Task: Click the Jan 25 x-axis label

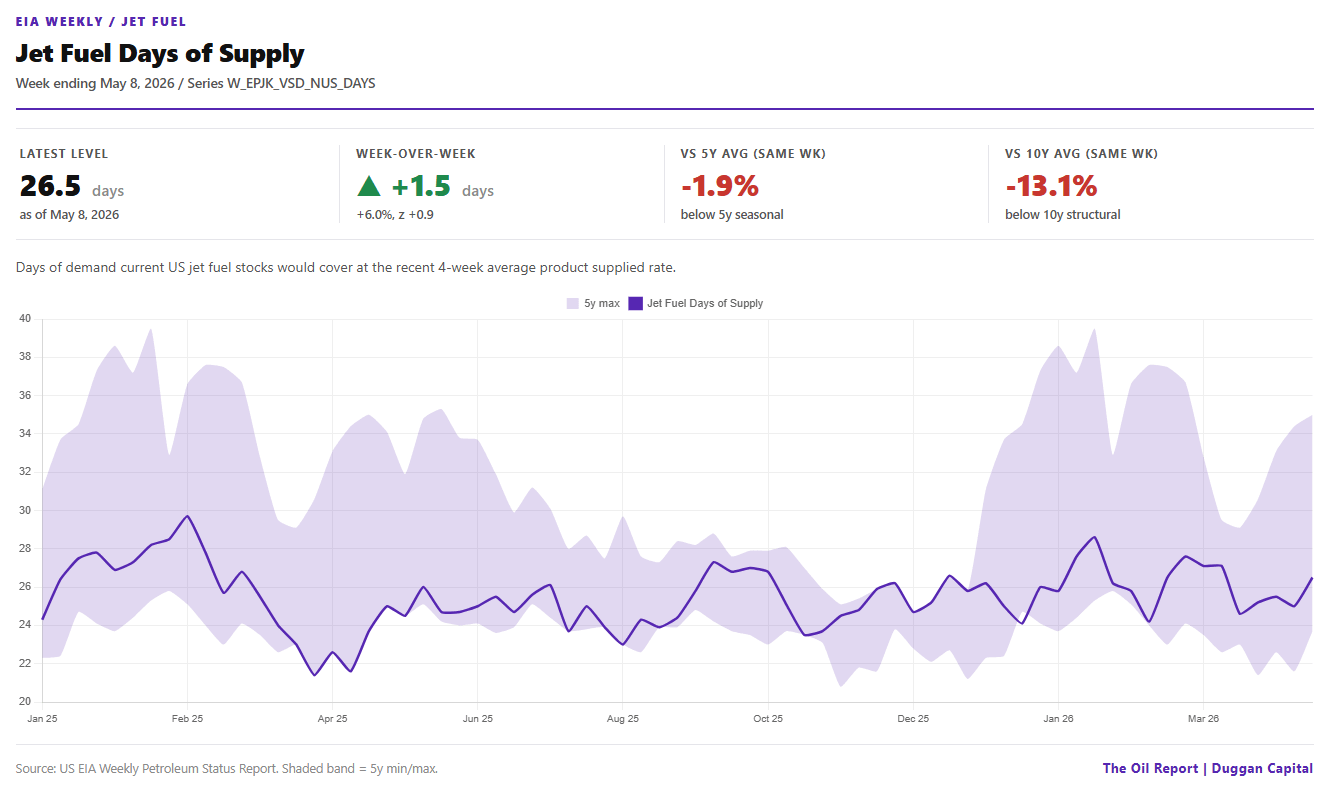Action: click(42, 718)
